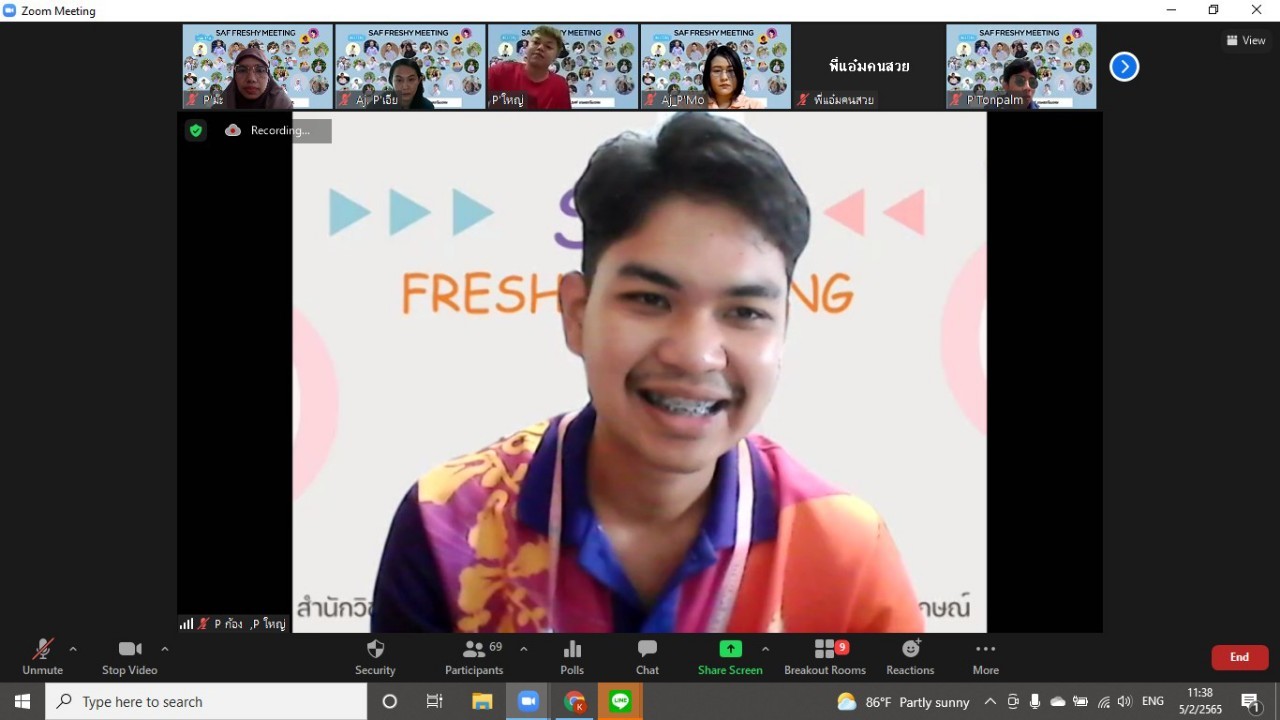Unmute the microphone

tap(42, 656)
